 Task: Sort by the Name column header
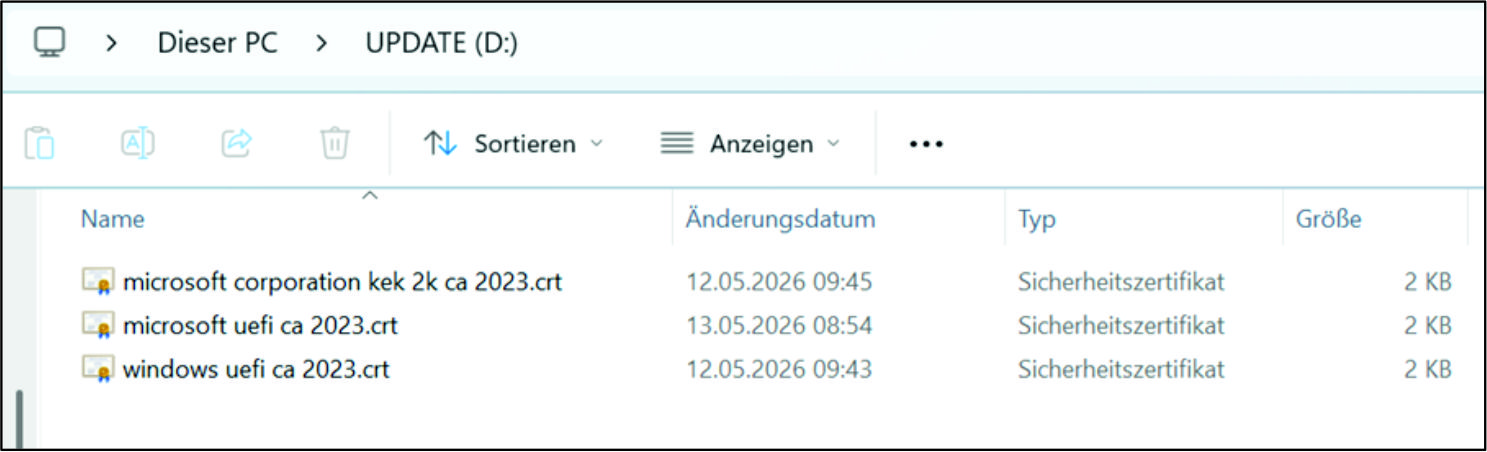pyautogui.click(x=112, y=219)
